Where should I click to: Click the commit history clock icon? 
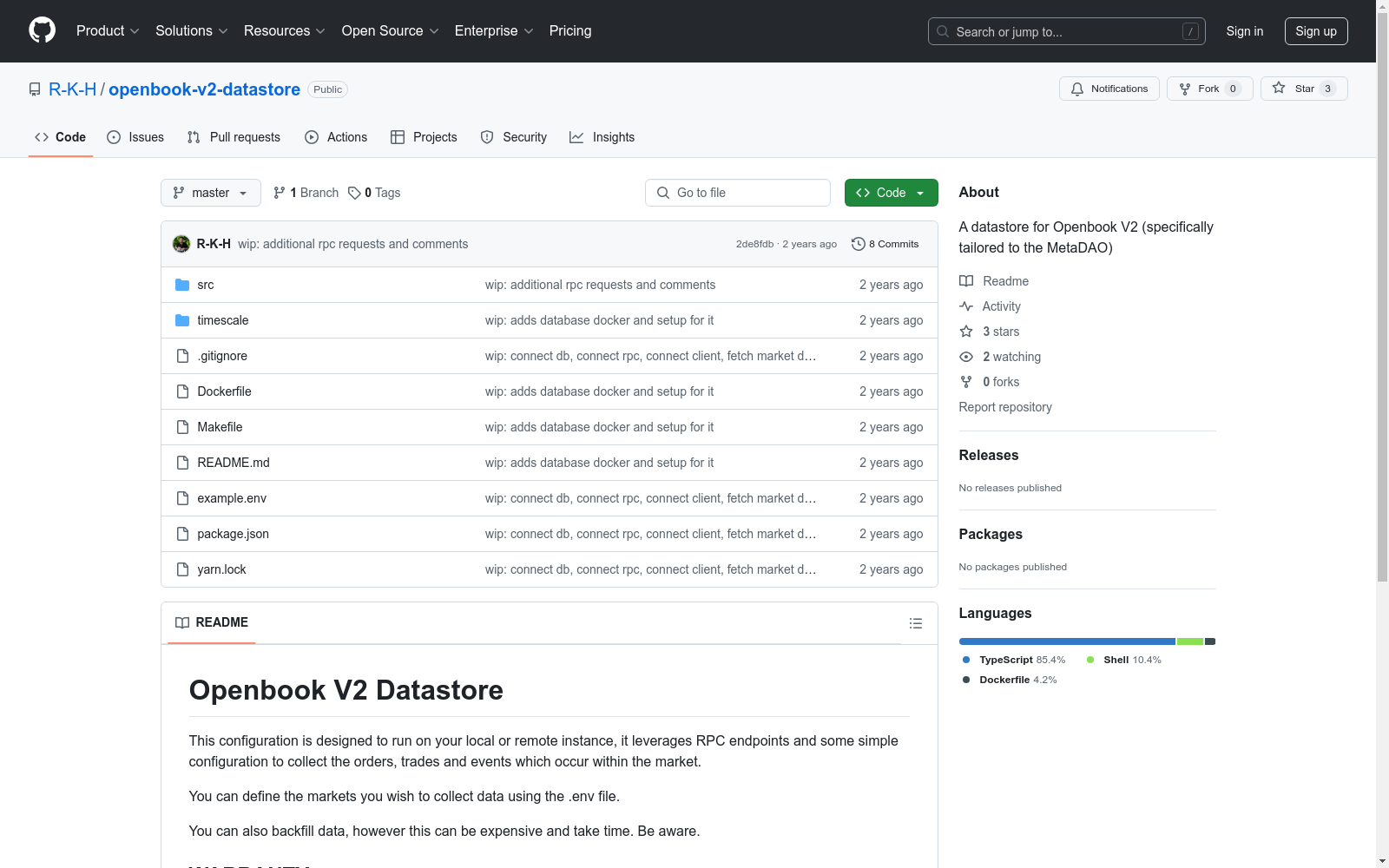(x=859, y=244)
